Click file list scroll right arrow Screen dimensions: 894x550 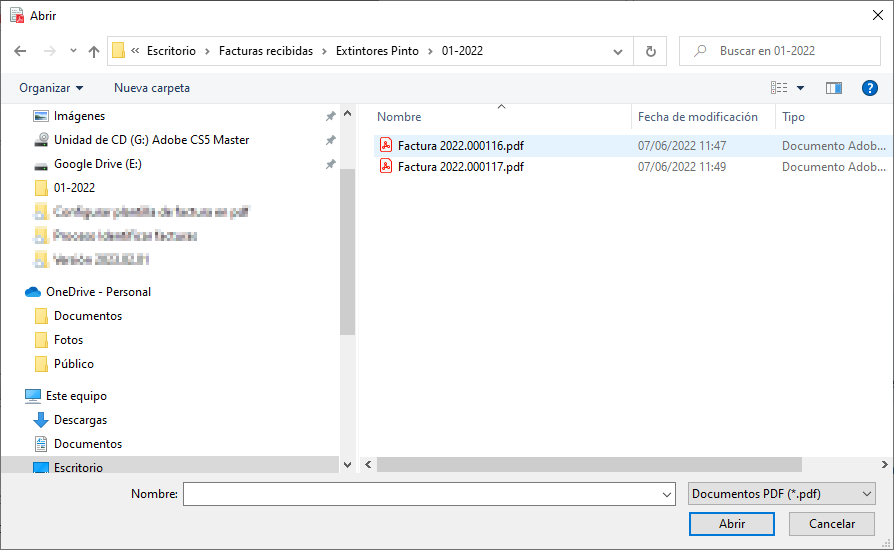884,465
